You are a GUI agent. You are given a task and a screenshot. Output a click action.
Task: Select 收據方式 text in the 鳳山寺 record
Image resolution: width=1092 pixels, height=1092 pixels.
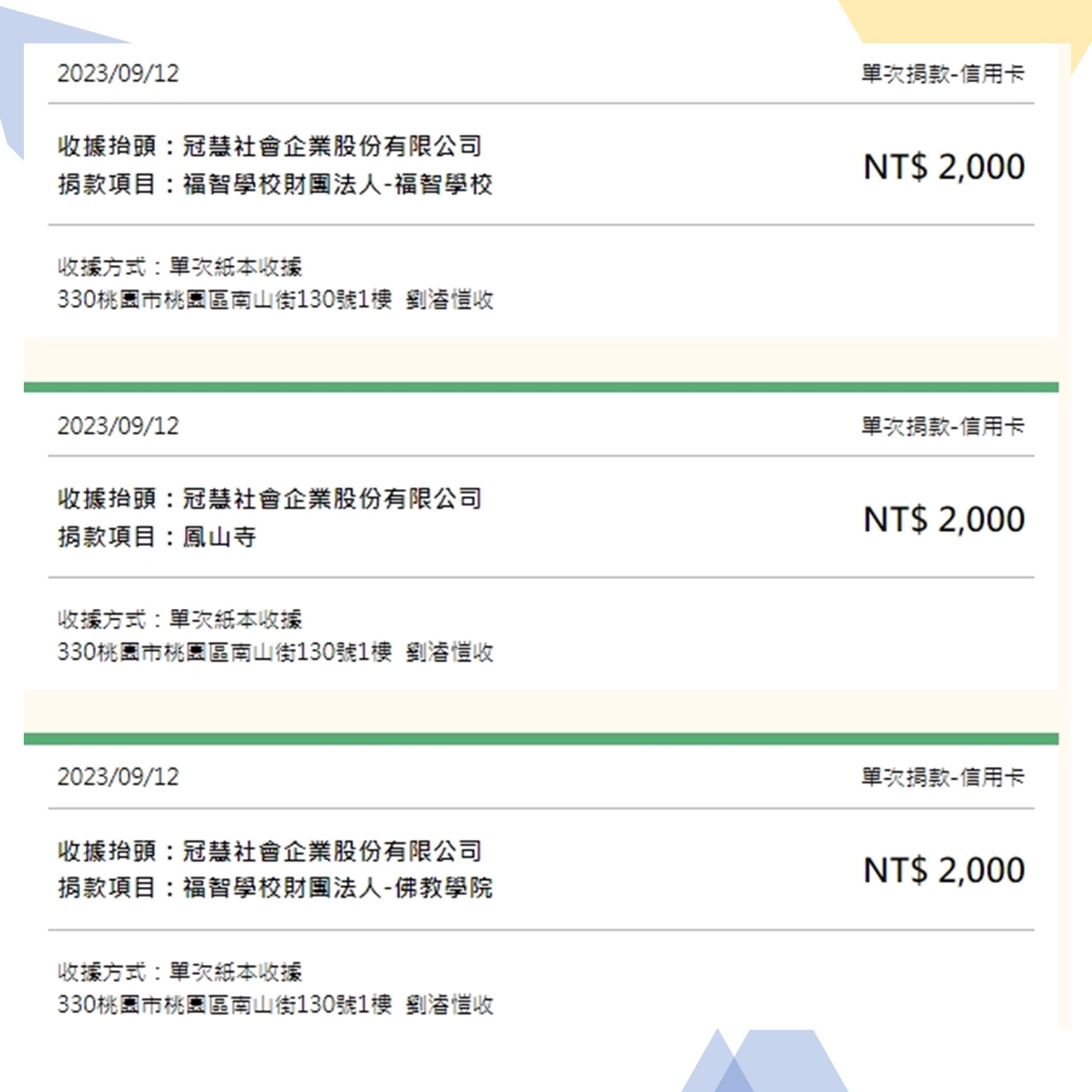[180, 619]
